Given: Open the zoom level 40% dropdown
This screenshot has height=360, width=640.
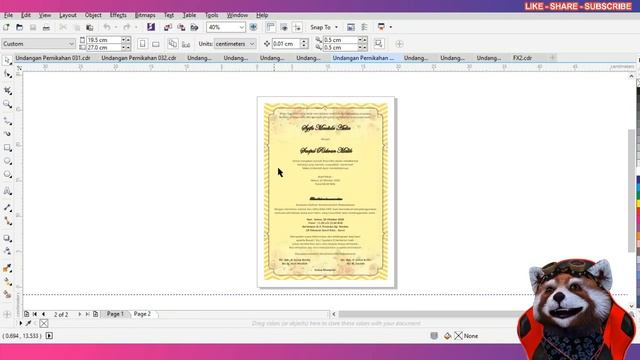Looking at the screenshot, I should 242,27.
